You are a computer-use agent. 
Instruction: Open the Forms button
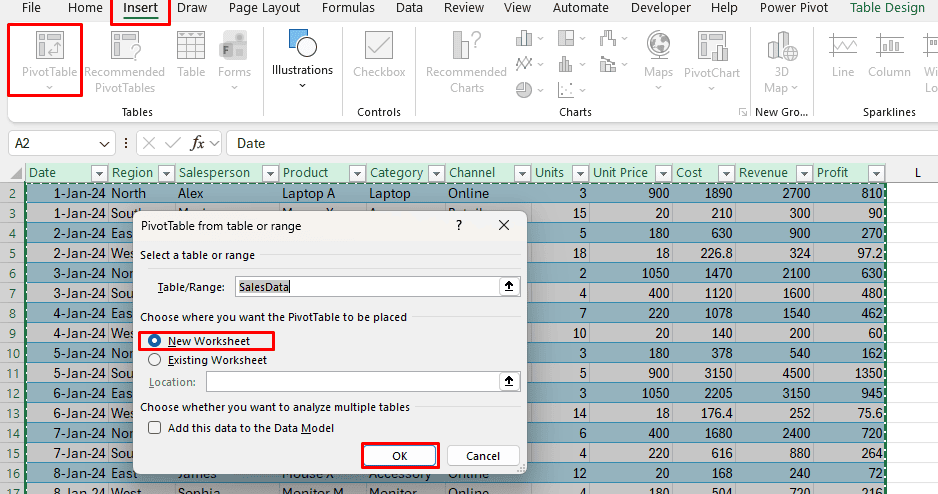(234, 61)
